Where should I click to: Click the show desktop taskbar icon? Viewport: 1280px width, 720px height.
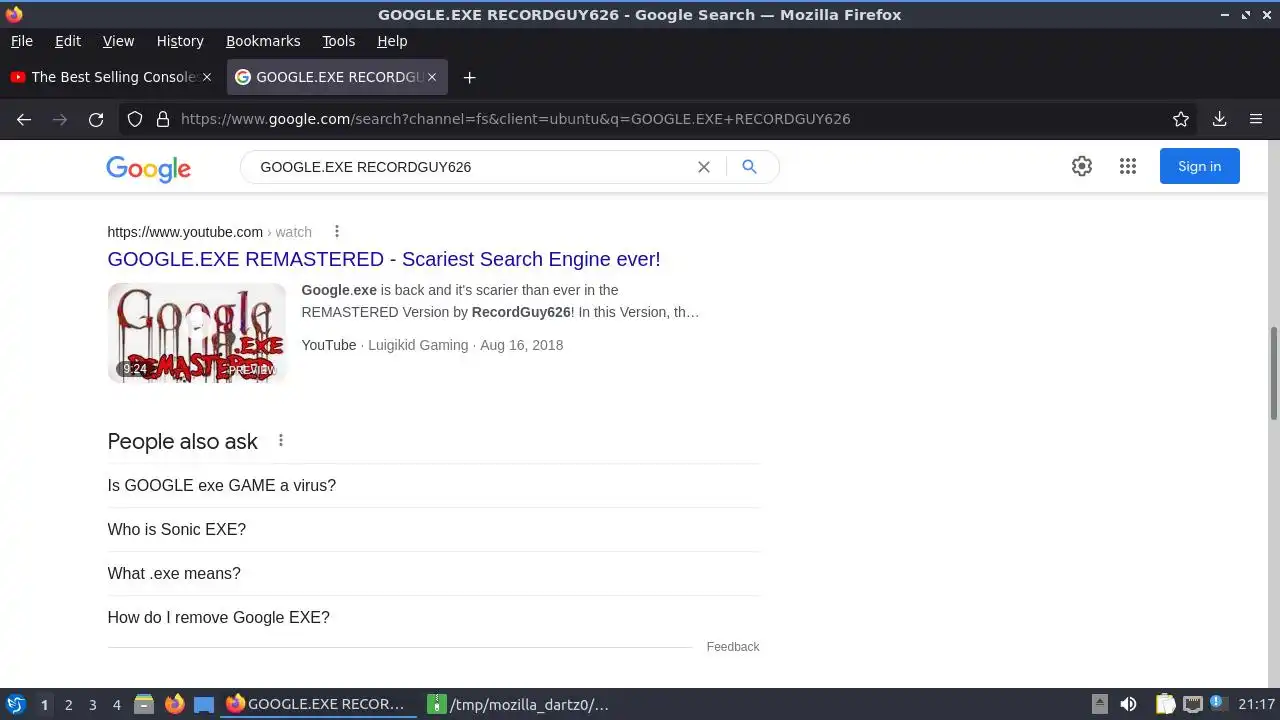[x=204, y=704]
